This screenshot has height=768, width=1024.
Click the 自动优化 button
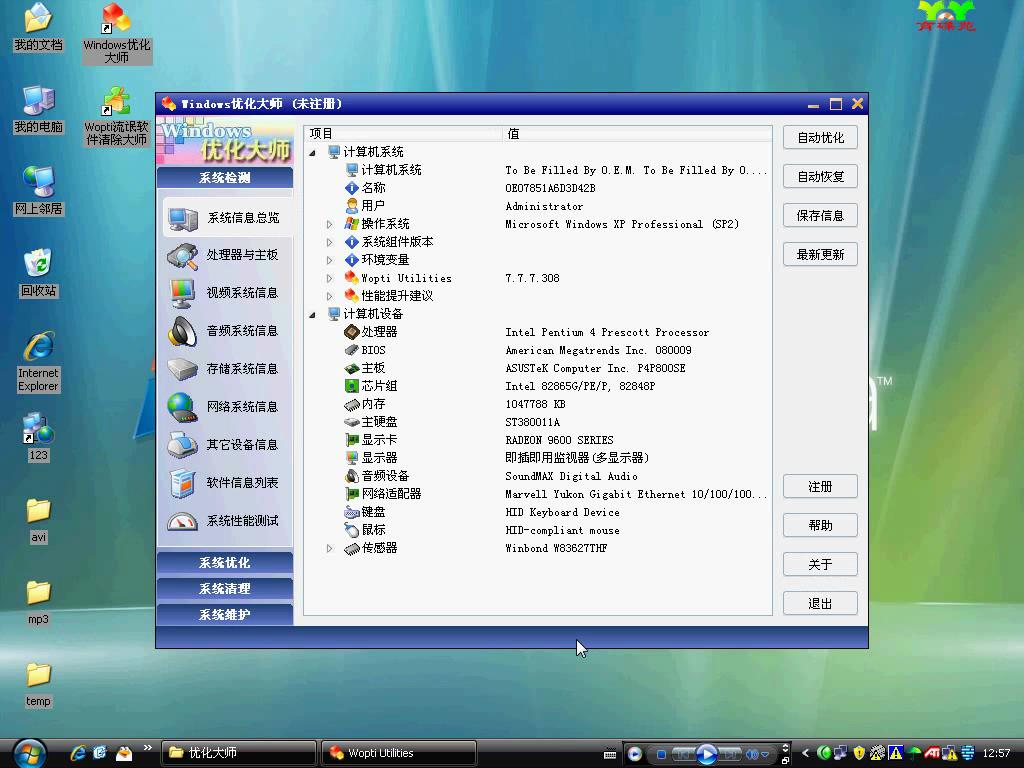(x=820, y=138)
